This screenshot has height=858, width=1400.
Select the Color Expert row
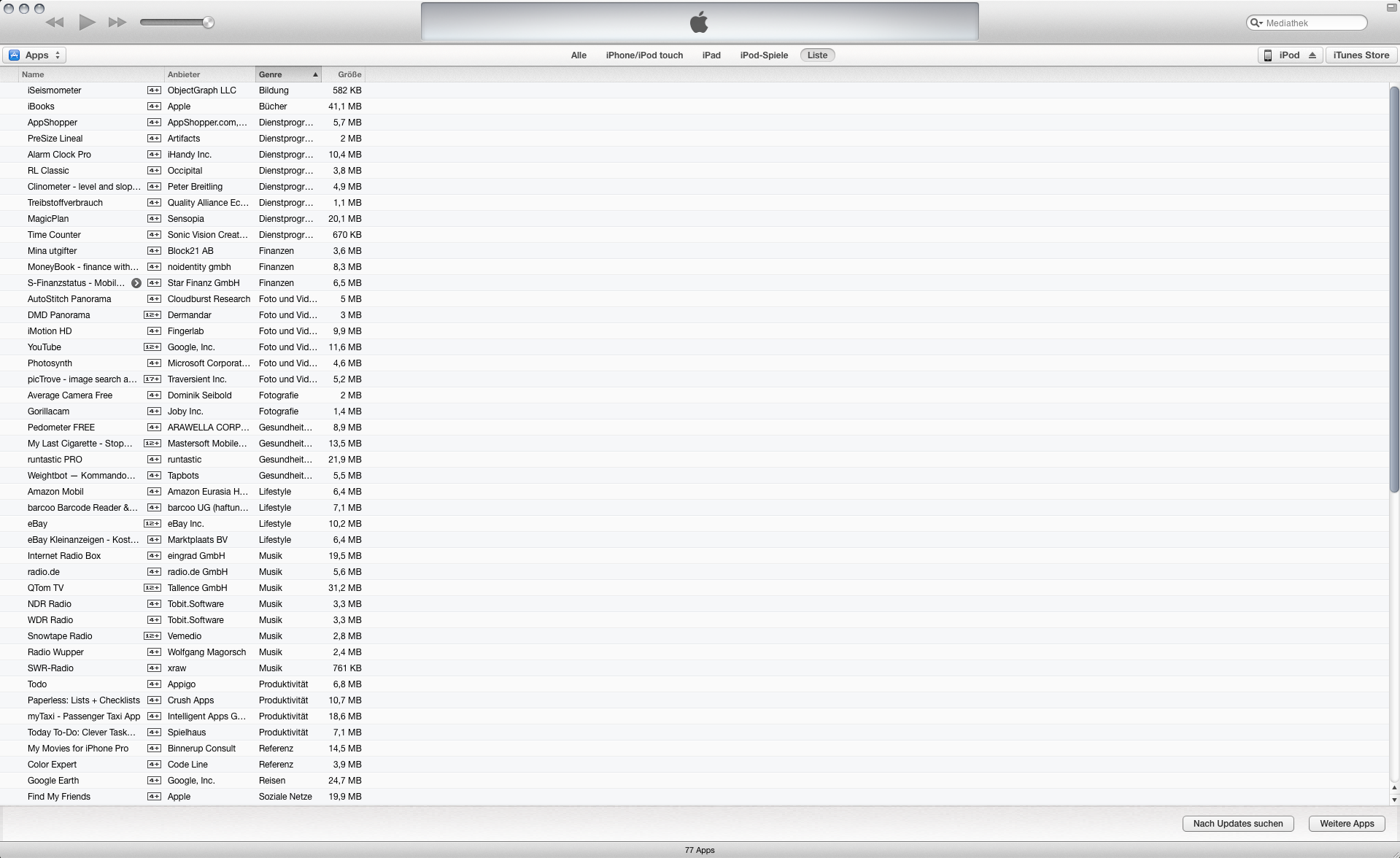click(694, 765)
